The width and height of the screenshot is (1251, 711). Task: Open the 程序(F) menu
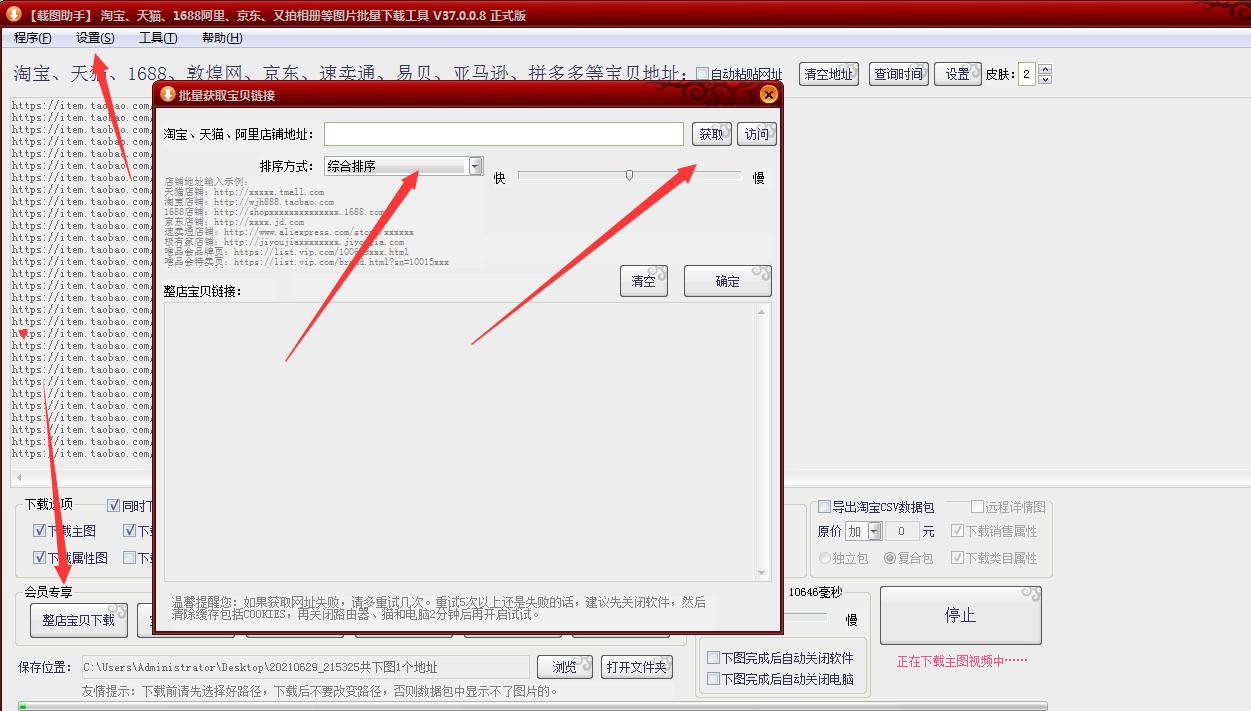tap(33, 38)
